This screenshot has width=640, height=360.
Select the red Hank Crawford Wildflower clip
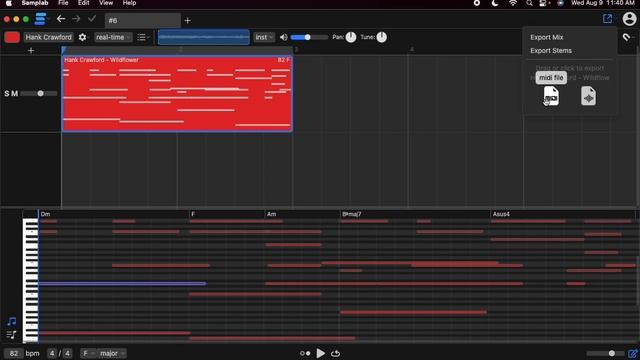pyautogui.click(x=177, y=93)
